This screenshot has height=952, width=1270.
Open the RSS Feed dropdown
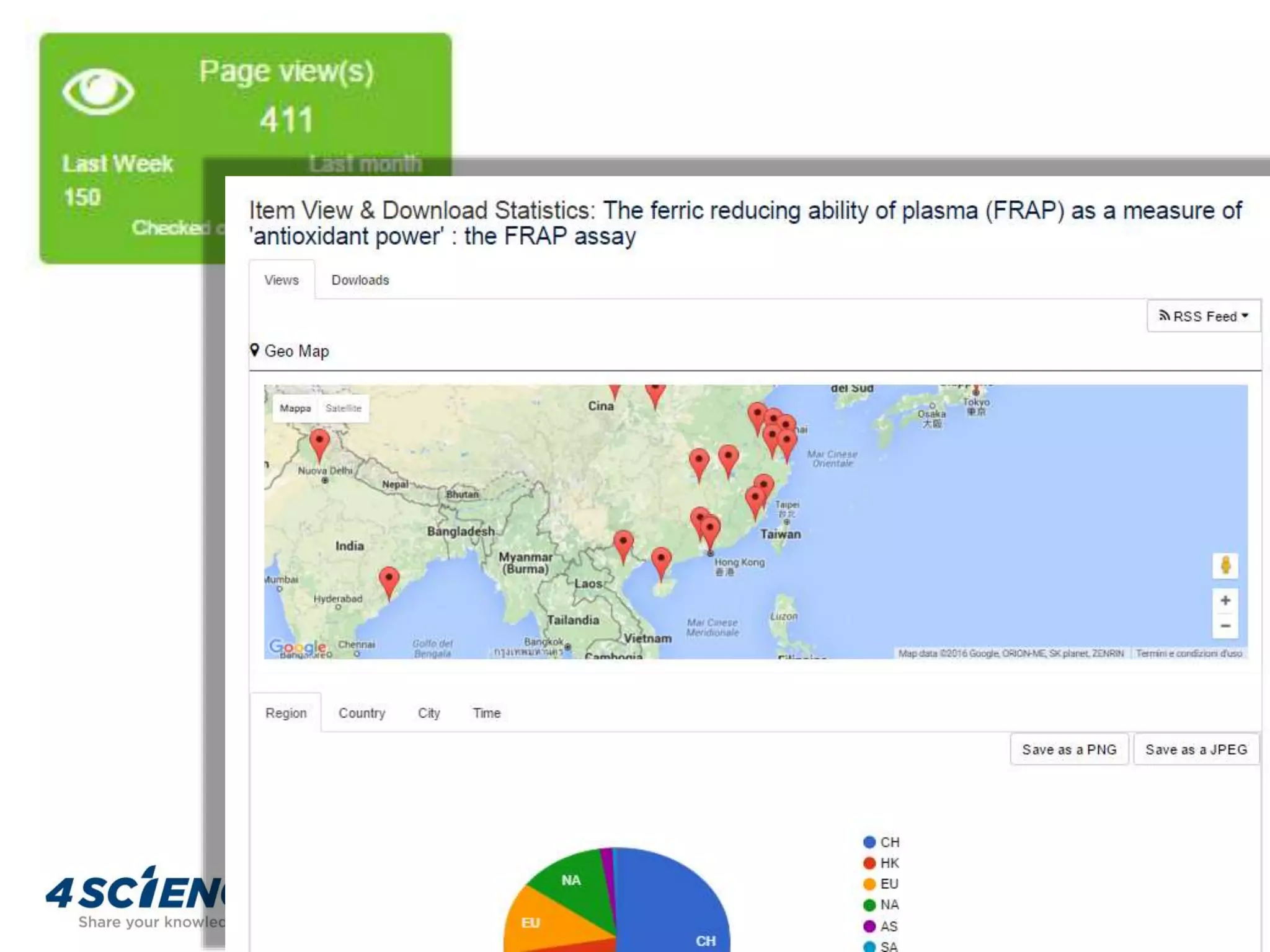(x=1203, y=317)
